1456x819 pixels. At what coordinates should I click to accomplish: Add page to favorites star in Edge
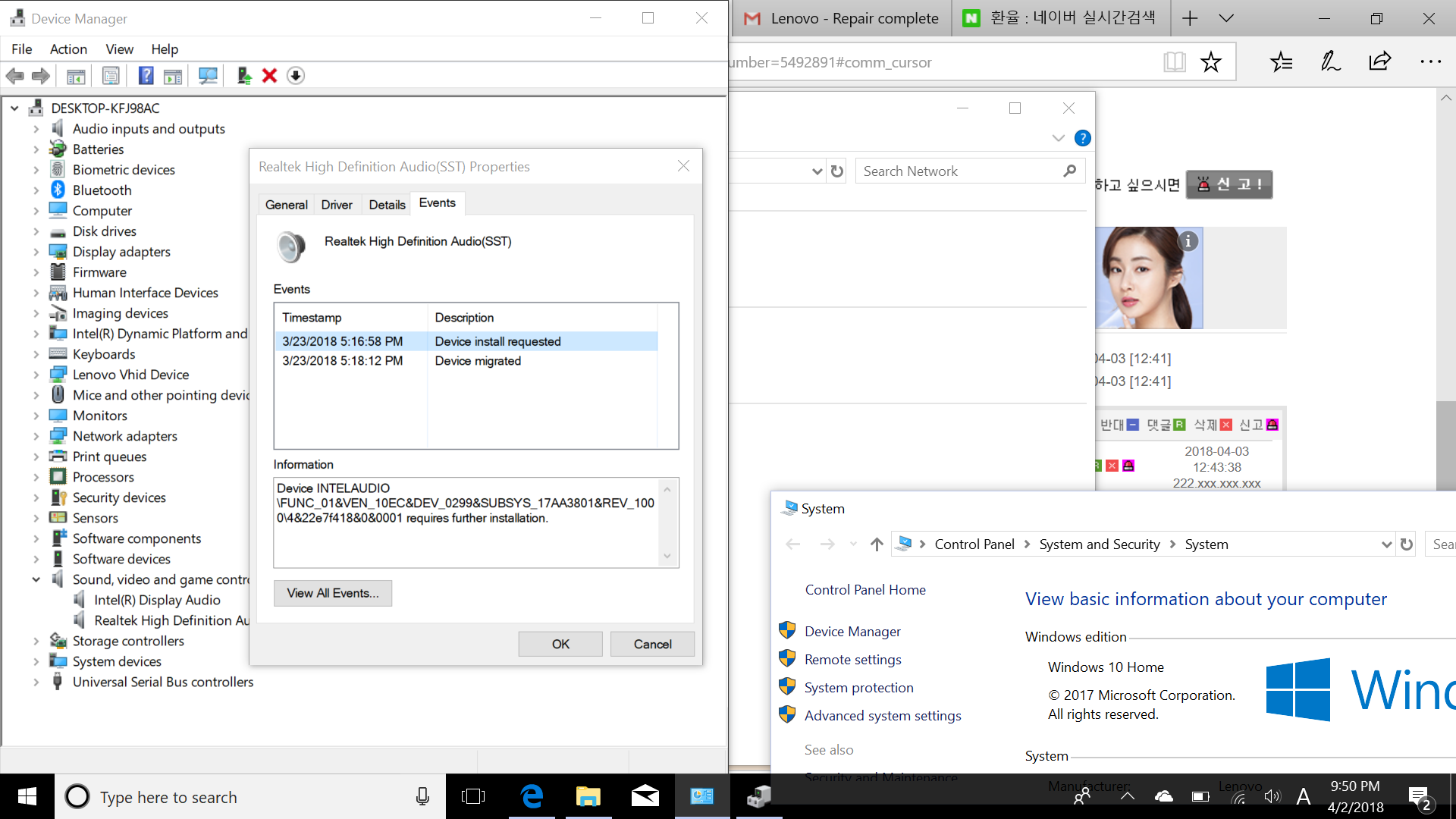[1211, 62]
